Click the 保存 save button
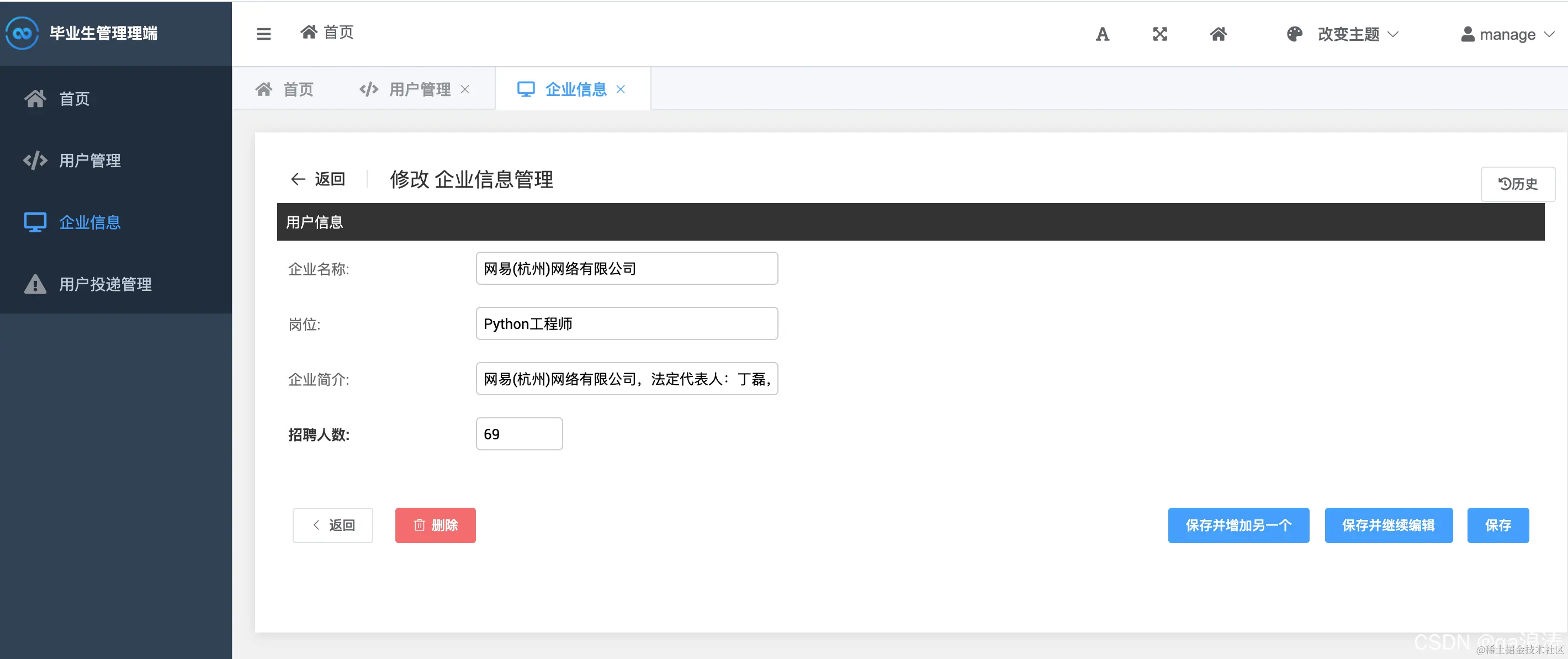1568x659 pixels. pyautogui.click(x=1498, y=524)
